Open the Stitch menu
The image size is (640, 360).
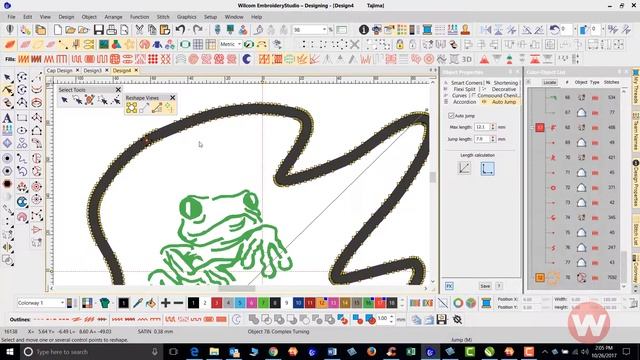pyautogui.click(x=163, y=17)
